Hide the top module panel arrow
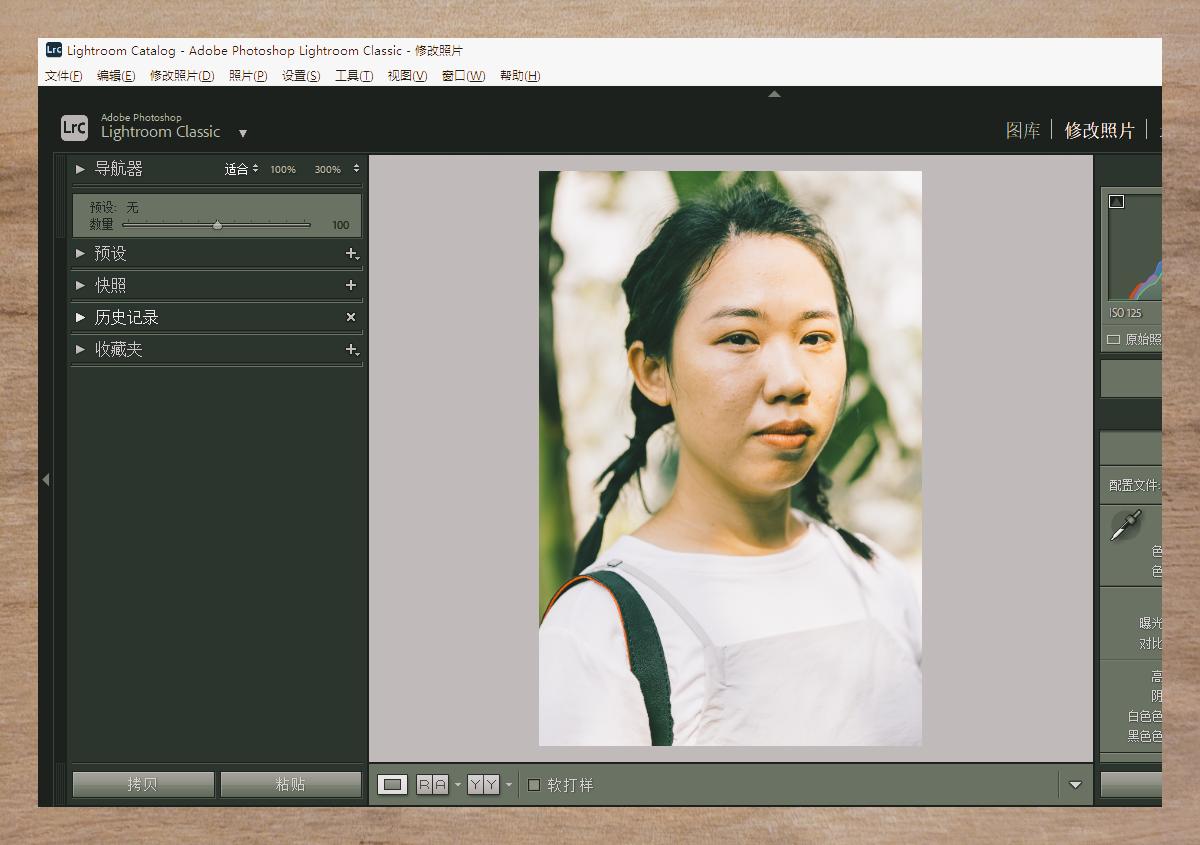1200x845 pixels. [774, 94]
